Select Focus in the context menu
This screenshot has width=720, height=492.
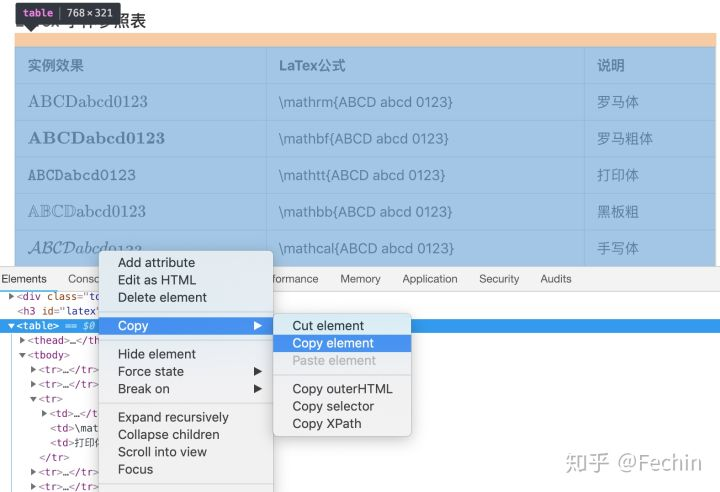pyautogui.click(x=186, y=469)
